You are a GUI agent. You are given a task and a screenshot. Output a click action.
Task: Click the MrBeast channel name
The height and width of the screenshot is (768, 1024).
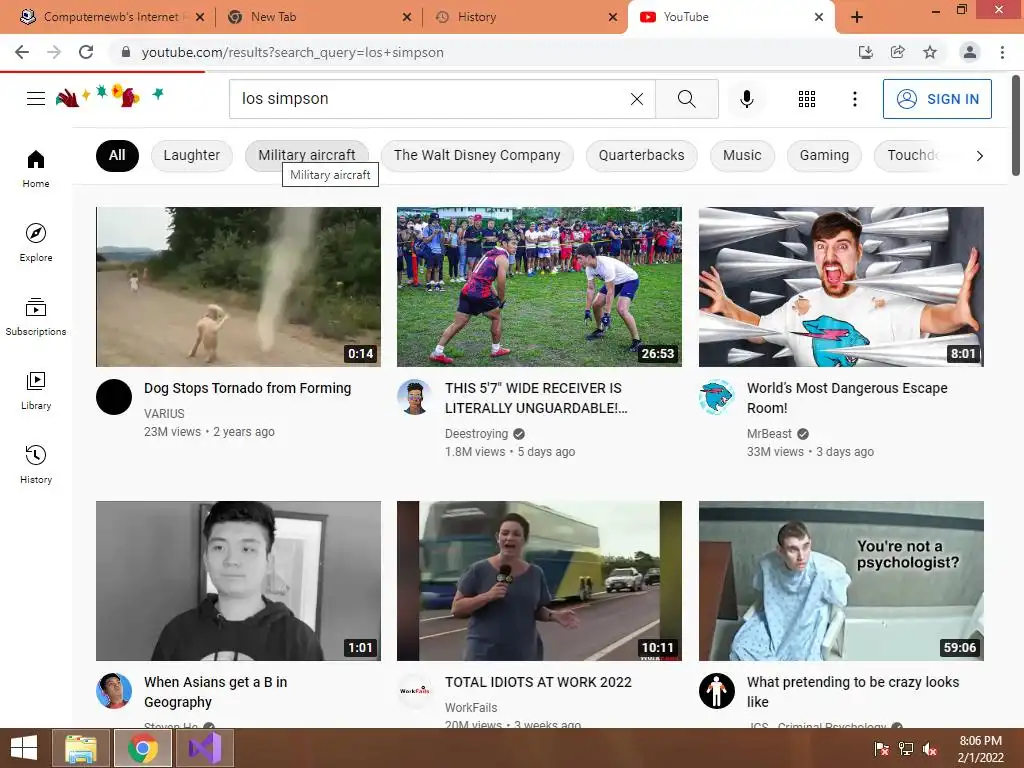[769, 434]
